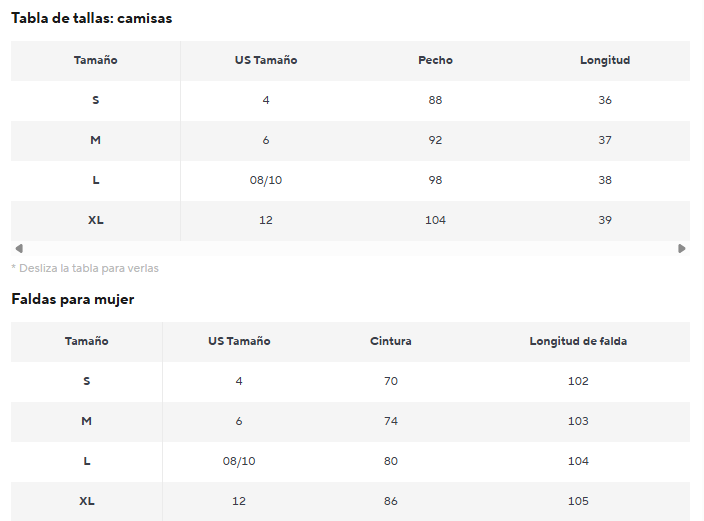
Task: Click the Faldas para mujer heading
Action: pos(73,300)
